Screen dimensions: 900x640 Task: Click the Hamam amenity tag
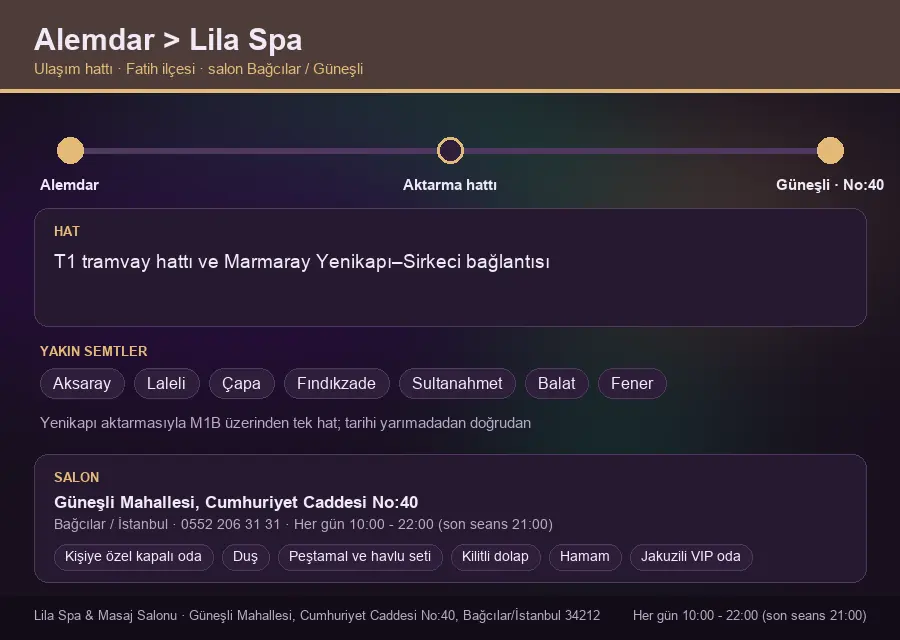(x=585, y=557)
